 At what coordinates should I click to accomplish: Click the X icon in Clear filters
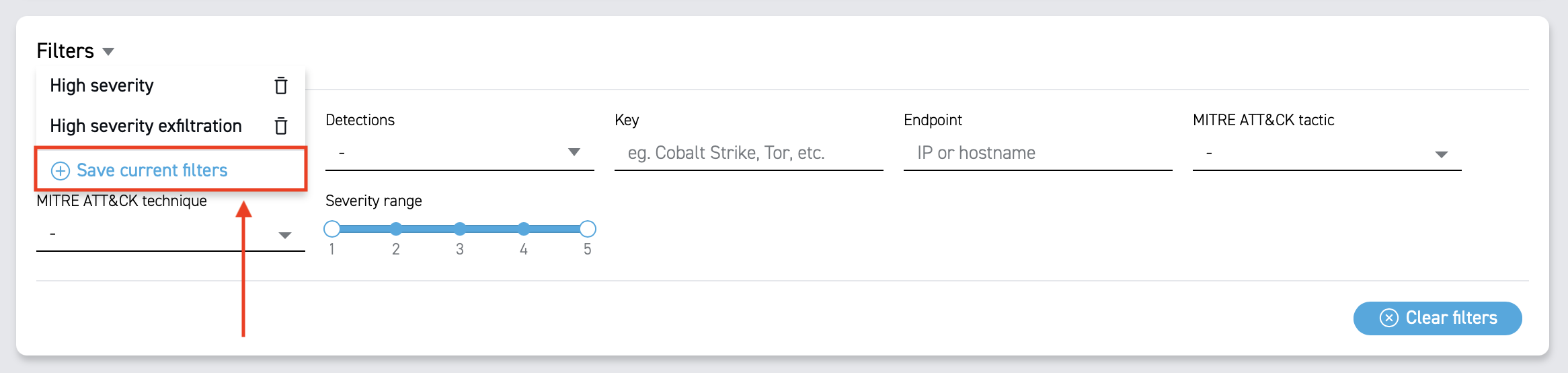pos(1388,318)
